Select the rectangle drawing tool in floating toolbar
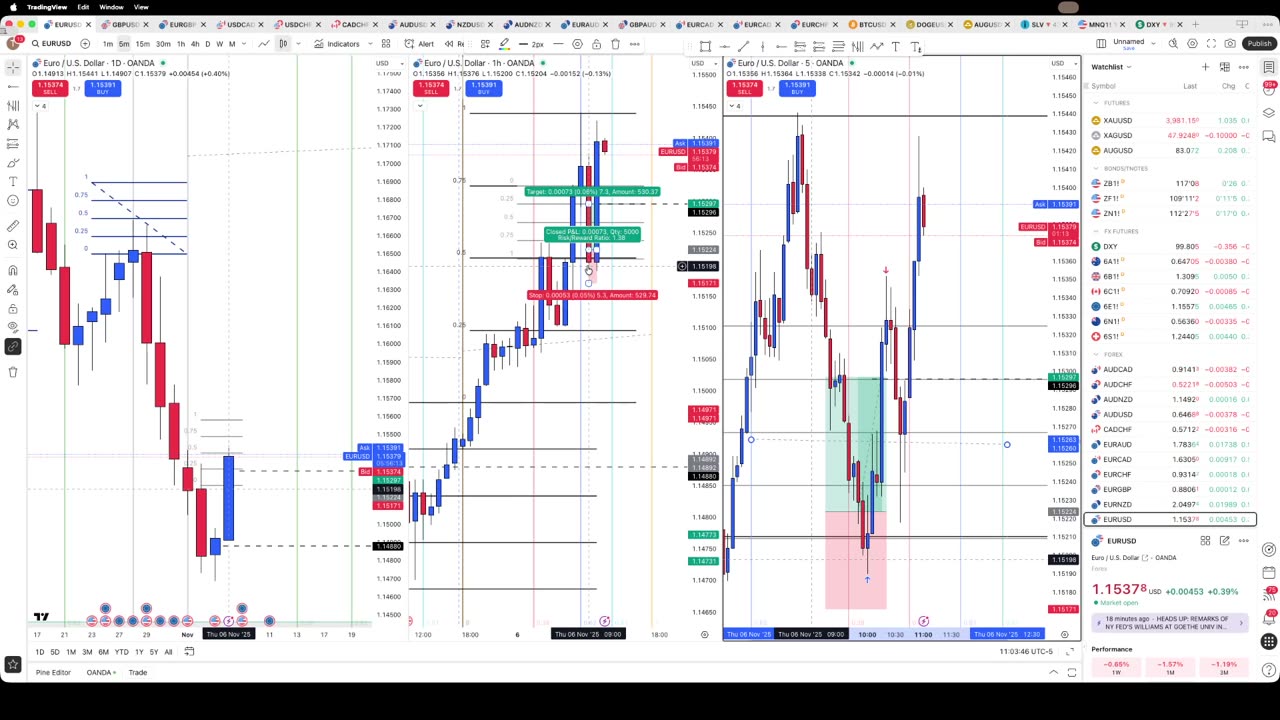The height and width of the screenshot is (720, 1280). [x=705, y=46]
